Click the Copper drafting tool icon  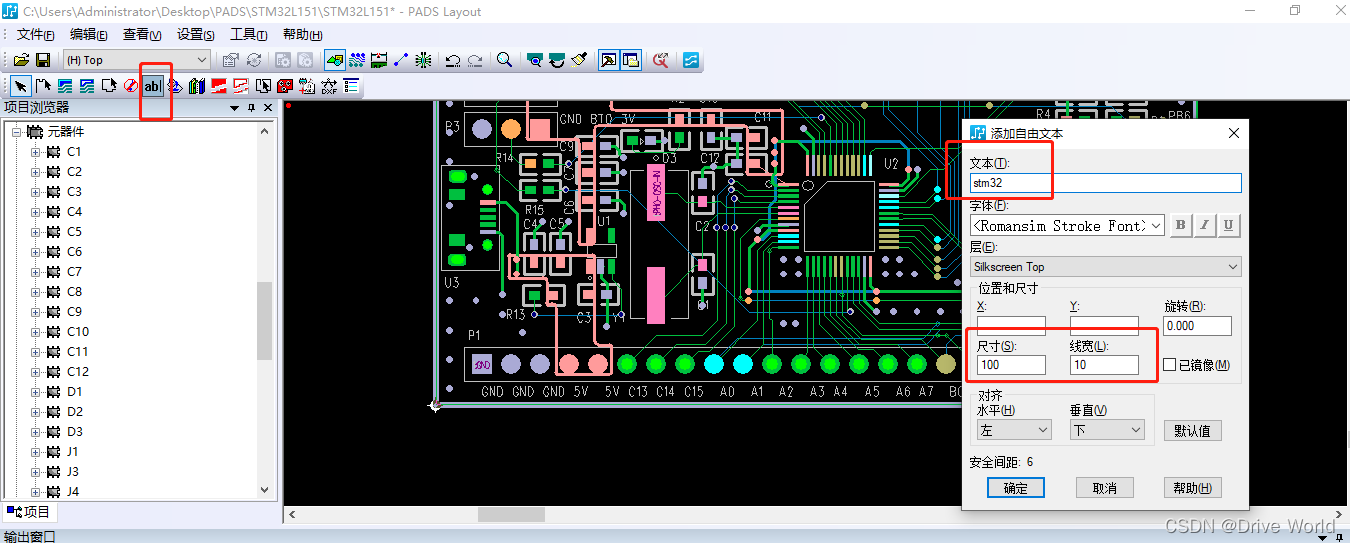(x=65, y=86)
